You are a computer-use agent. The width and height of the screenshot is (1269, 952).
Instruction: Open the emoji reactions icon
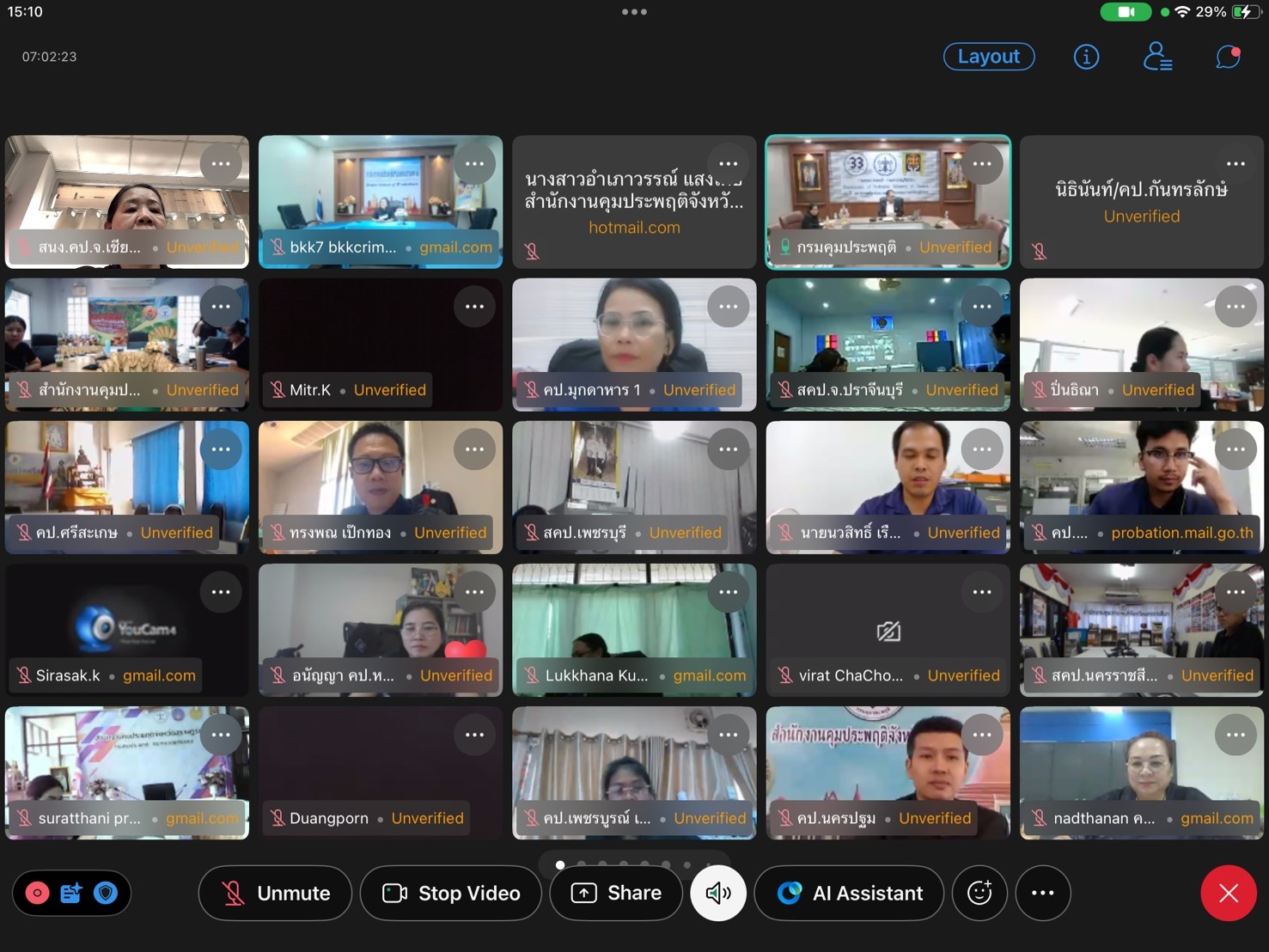[x=979, y=894]
